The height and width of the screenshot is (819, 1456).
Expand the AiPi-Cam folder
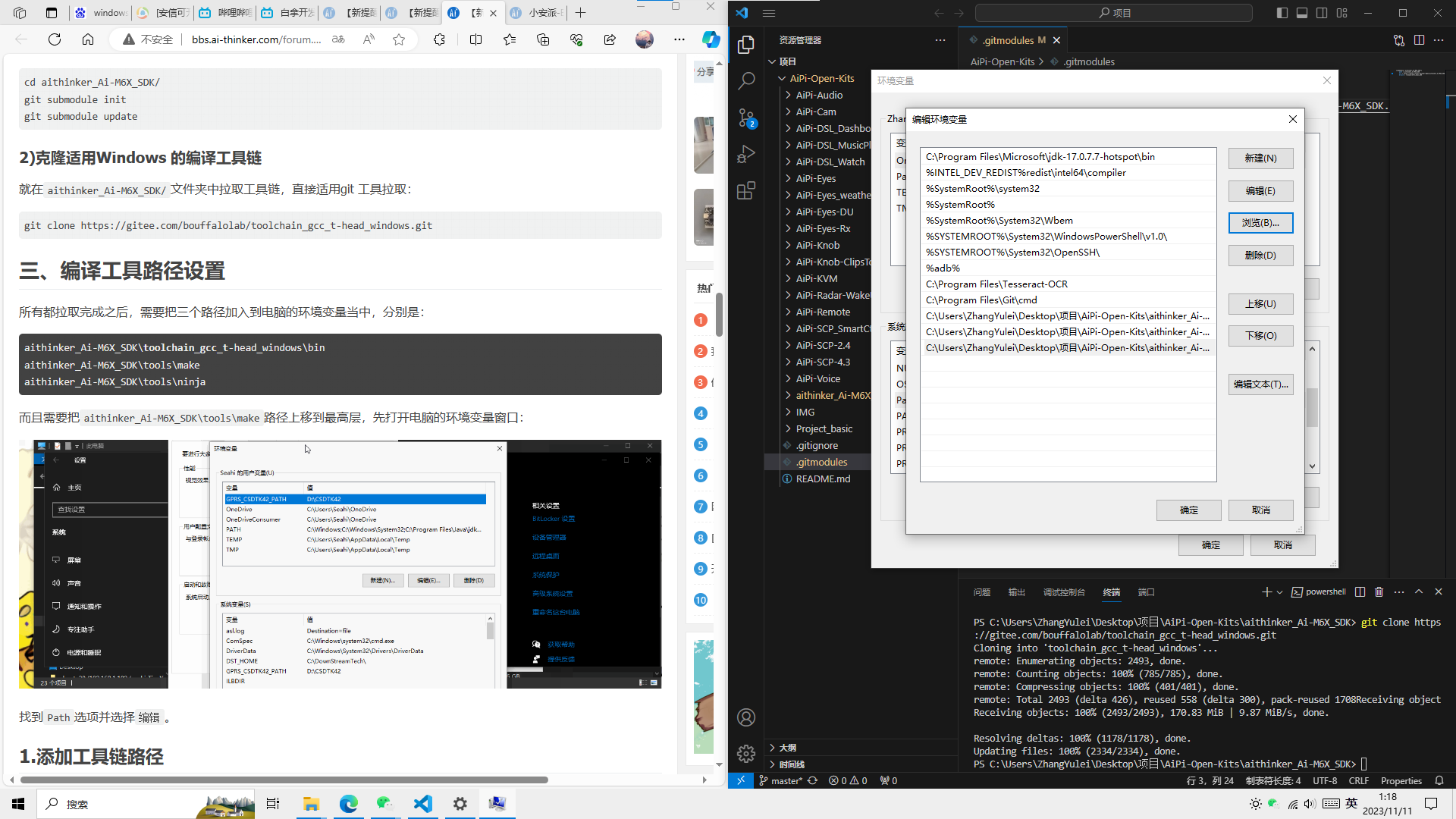(816, 111)
